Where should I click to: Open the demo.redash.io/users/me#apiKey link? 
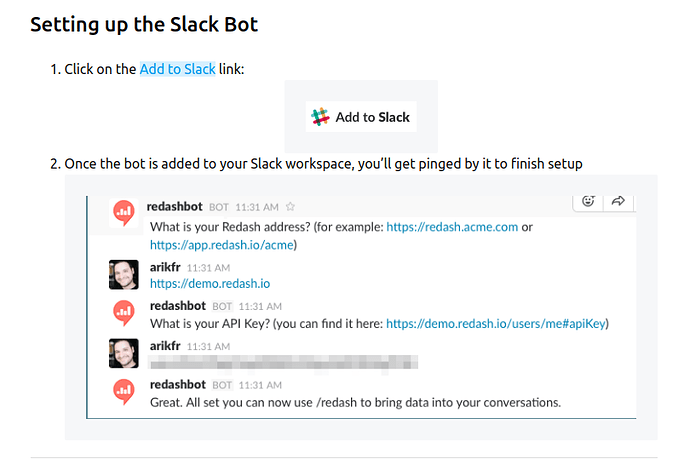496,324
